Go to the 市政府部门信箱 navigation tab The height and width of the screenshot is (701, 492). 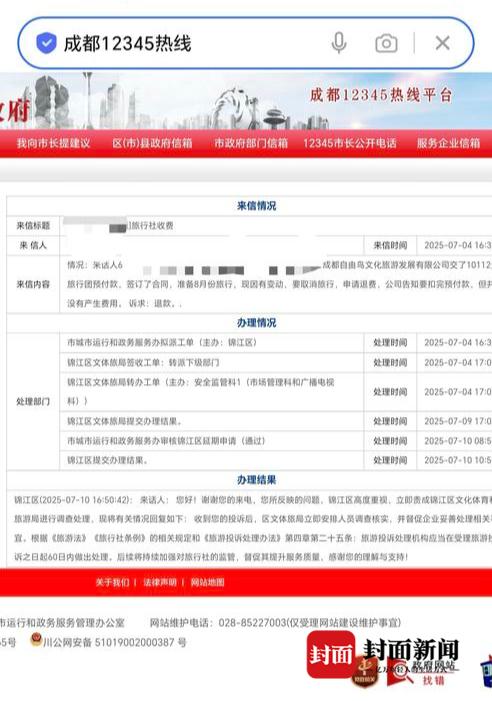click(251, 144)
